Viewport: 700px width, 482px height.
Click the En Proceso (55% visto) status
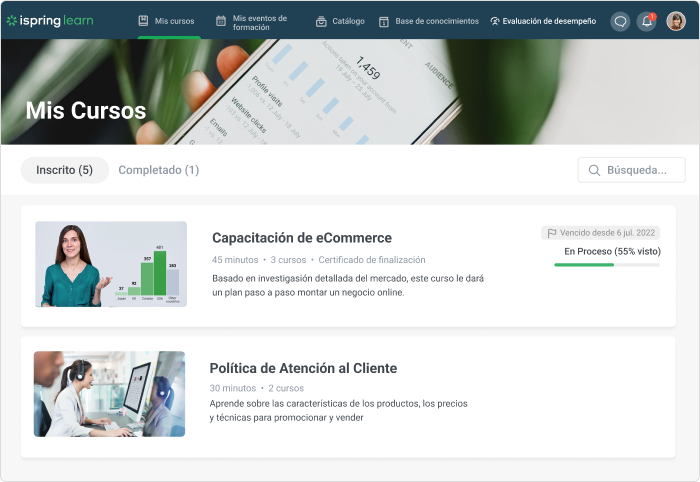pos(612,251)
